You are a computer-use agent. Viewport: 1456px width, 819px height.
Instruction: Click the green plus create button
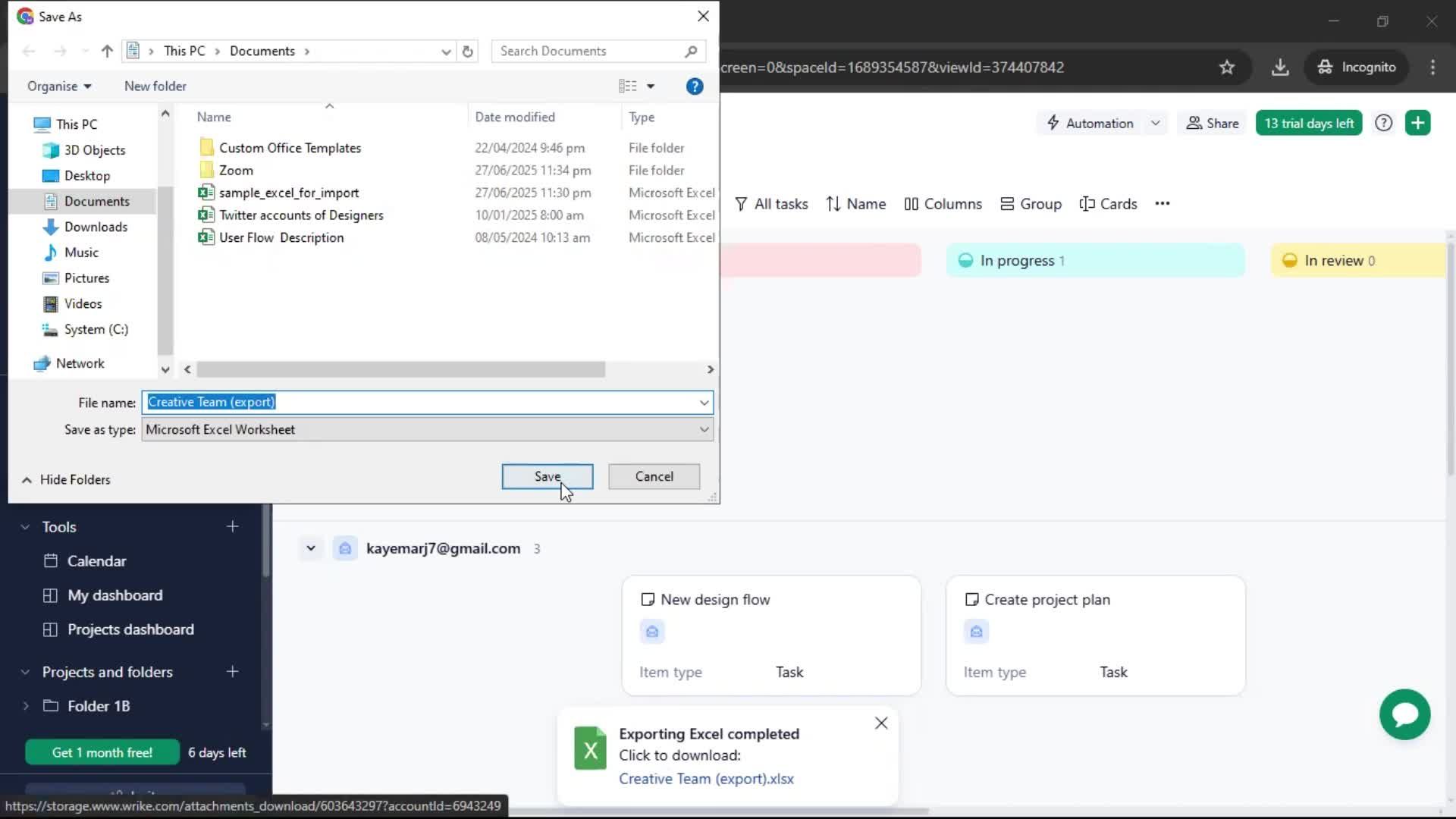pos(1417,123)
